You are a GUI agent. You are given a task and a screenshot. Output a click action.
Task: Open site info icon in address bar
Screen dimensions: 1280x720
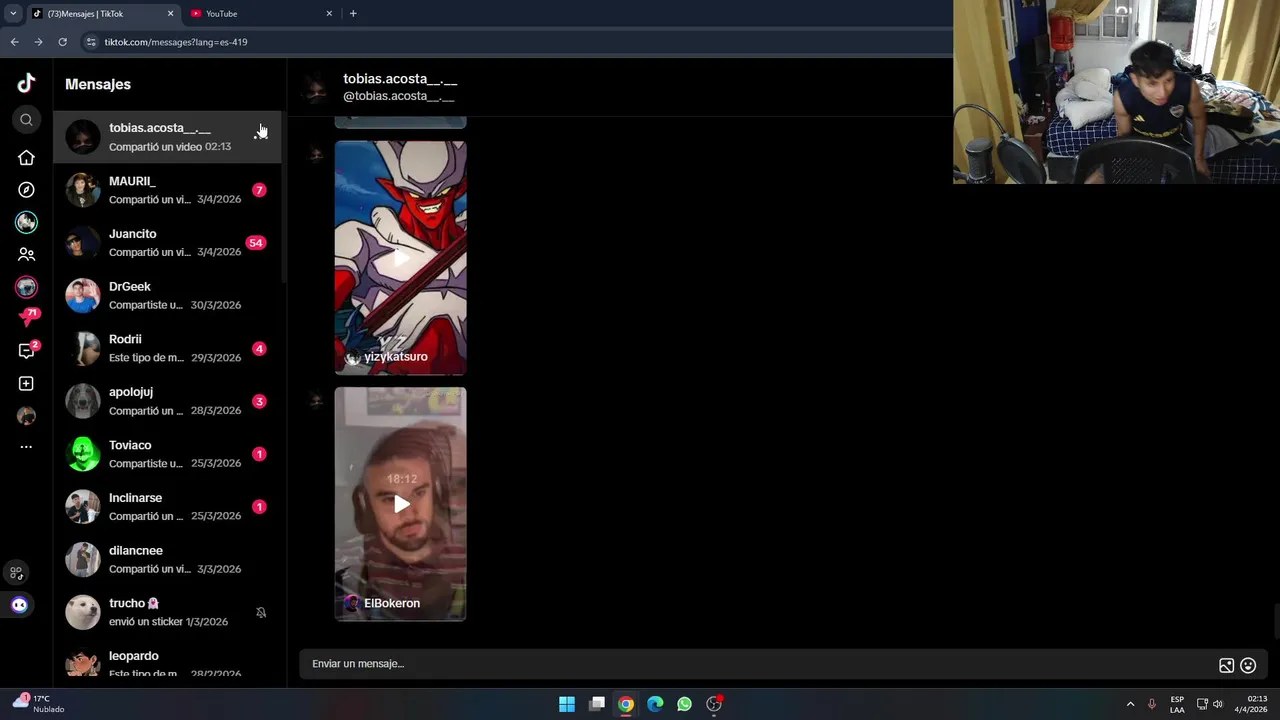pyautogui.click(x=91, y=42)
